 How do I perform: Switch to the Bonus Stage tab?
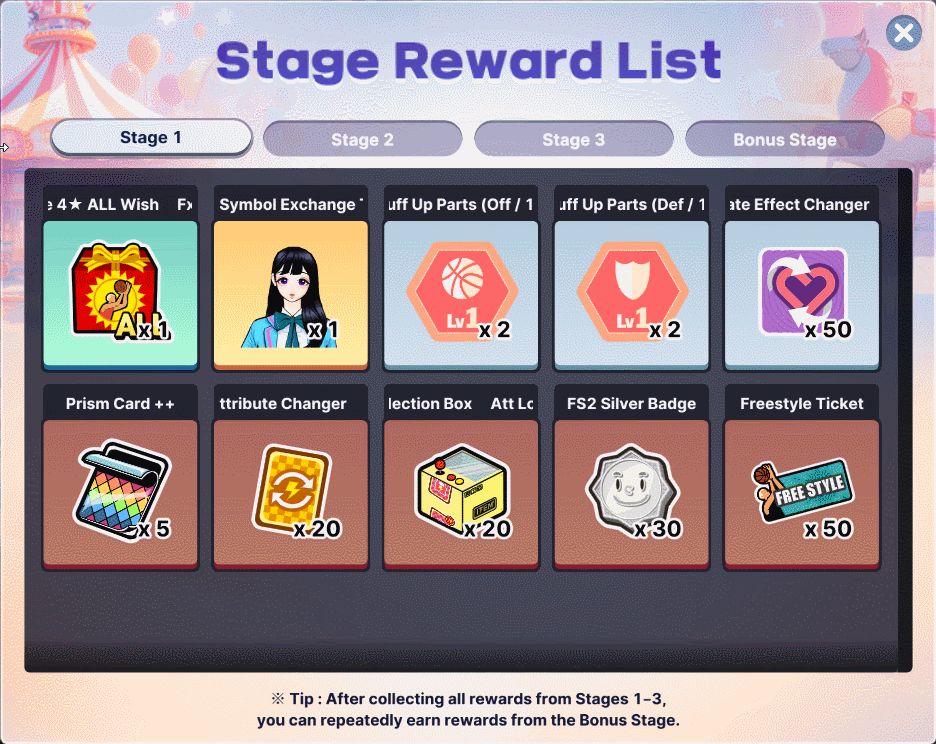785,139
